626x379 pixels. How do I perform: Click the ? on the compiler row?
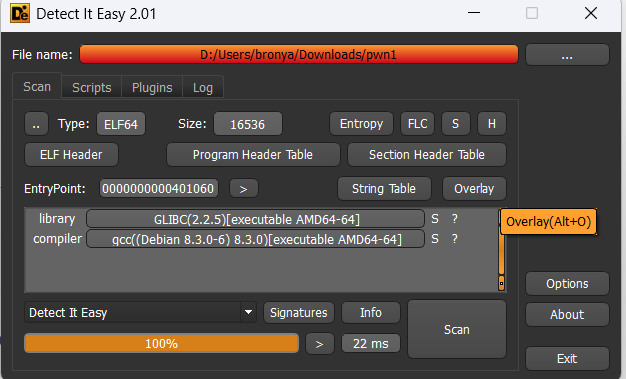click(x=455, y=239)
